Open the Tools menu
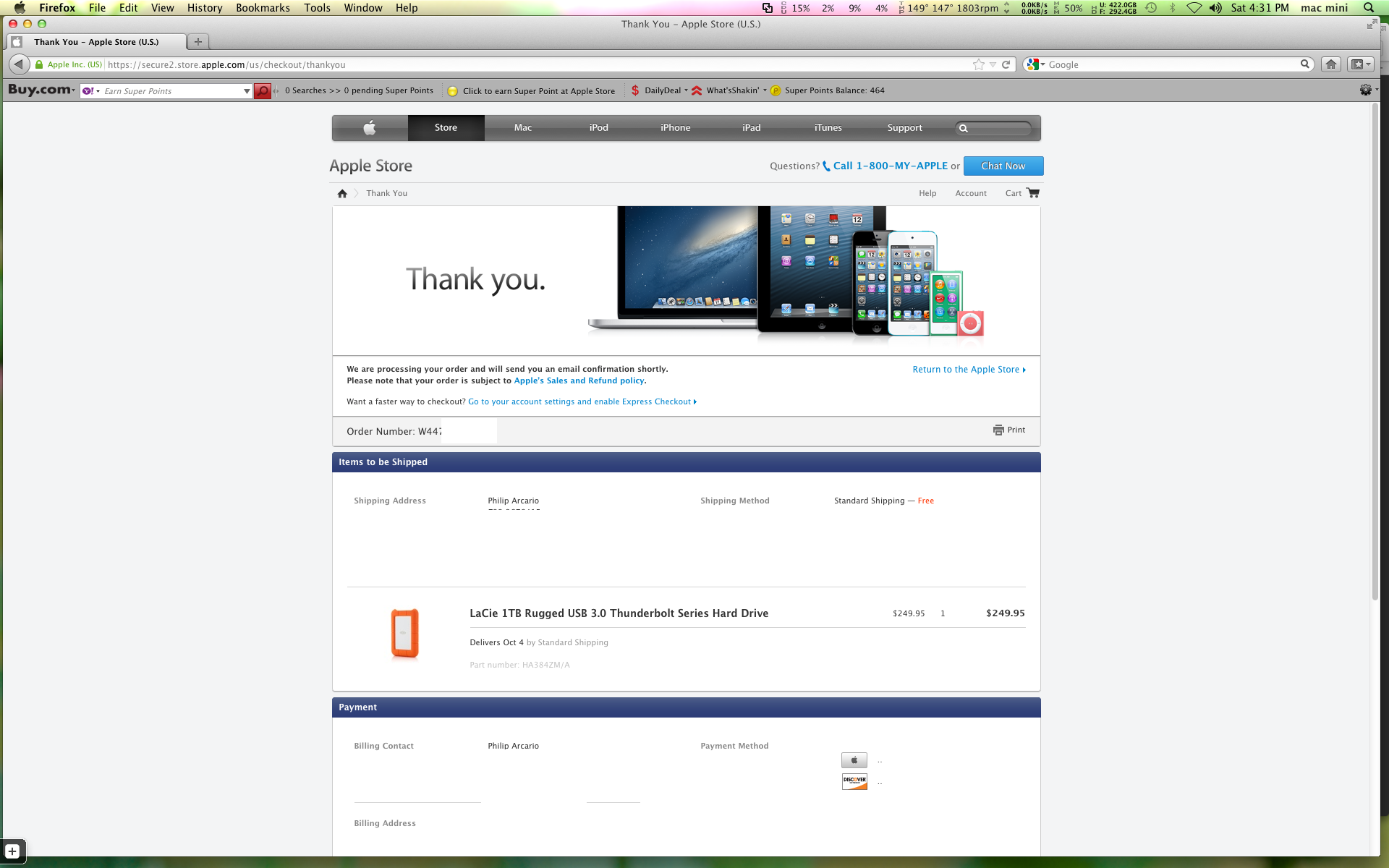 [317, 7]
